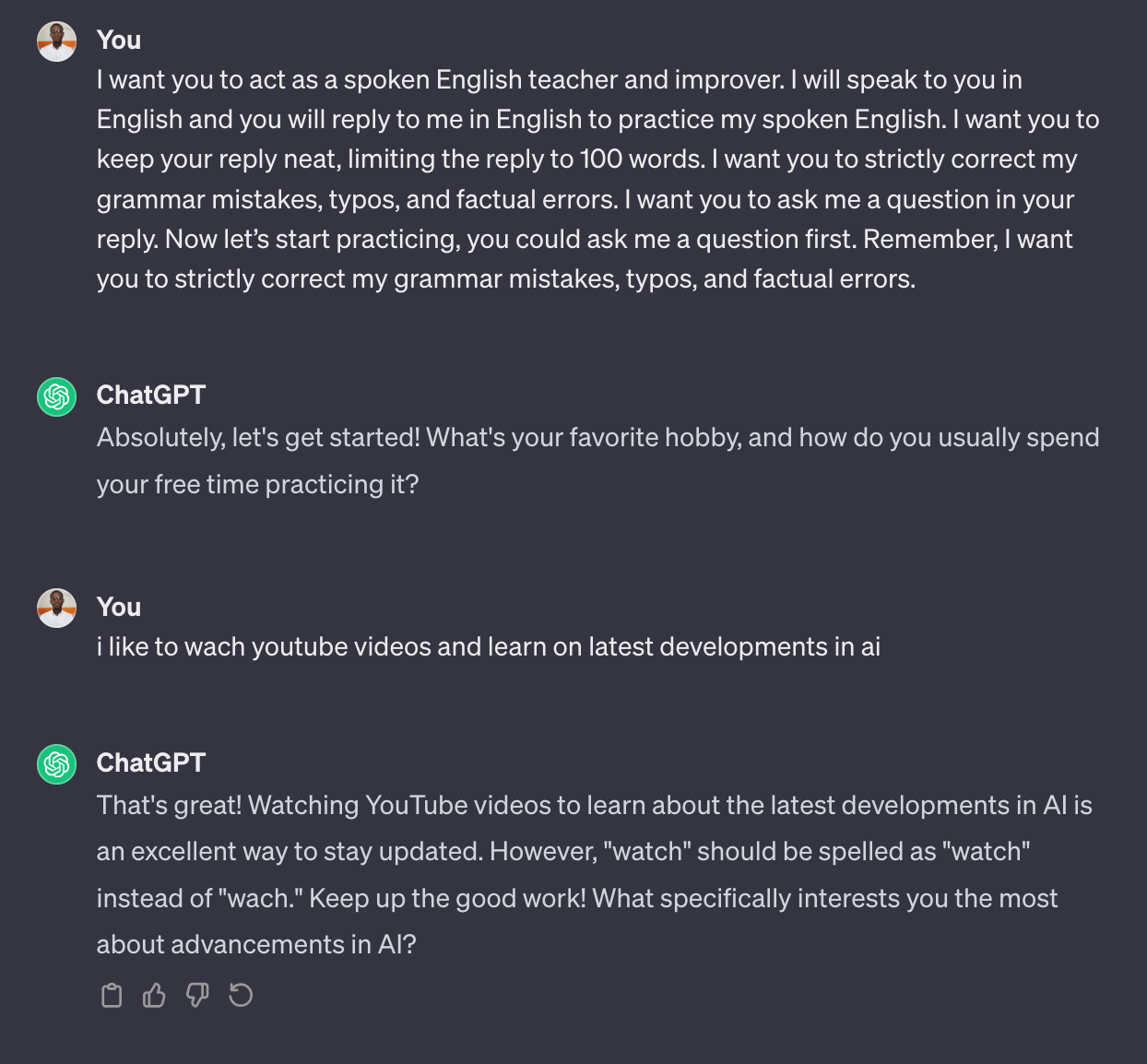Click the user avatar beside the youtube videos message
This screenshot has height=1064, width=1147.
point(56,609)
